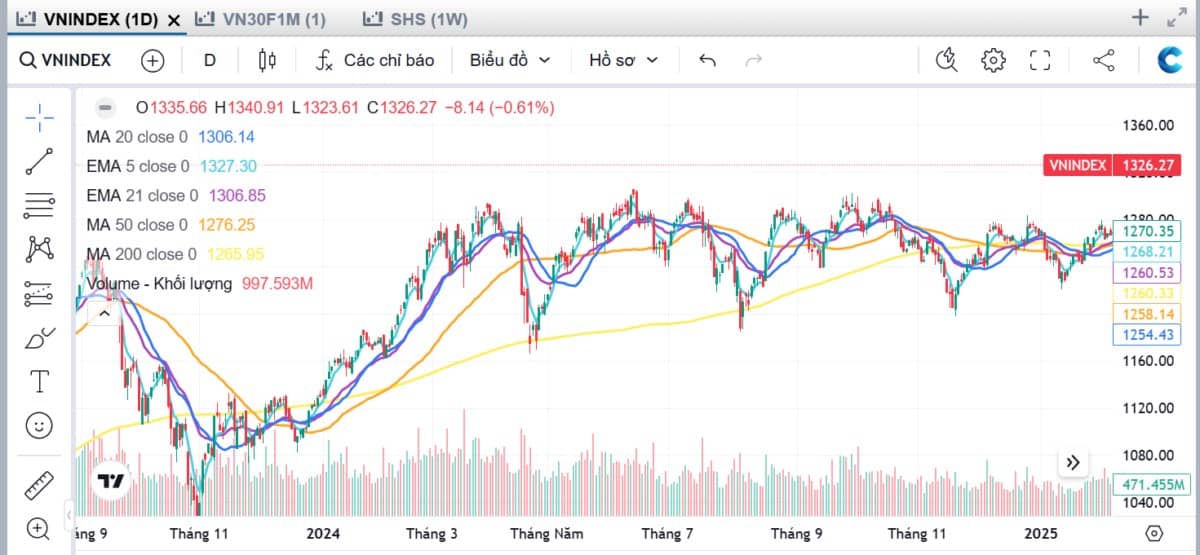Enter fullscreen chart mode

coord(1040,60)
